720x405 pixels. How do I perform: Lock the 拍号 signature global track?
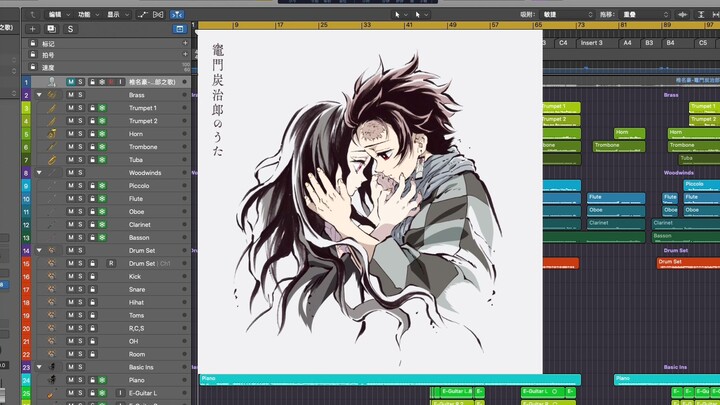[x=33, y=55]
